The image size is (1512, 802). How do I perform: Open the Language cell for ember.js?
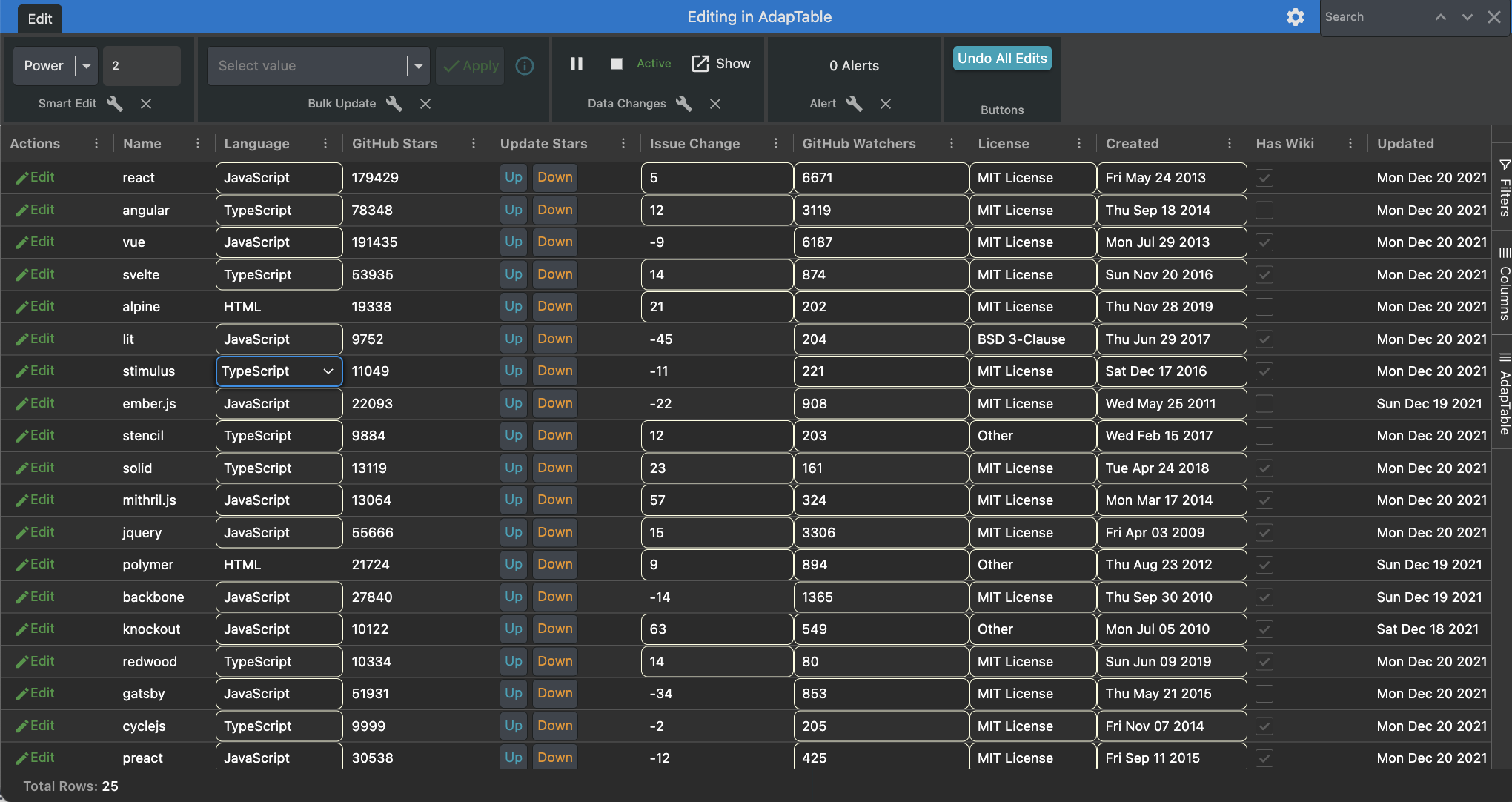[279, 403]
